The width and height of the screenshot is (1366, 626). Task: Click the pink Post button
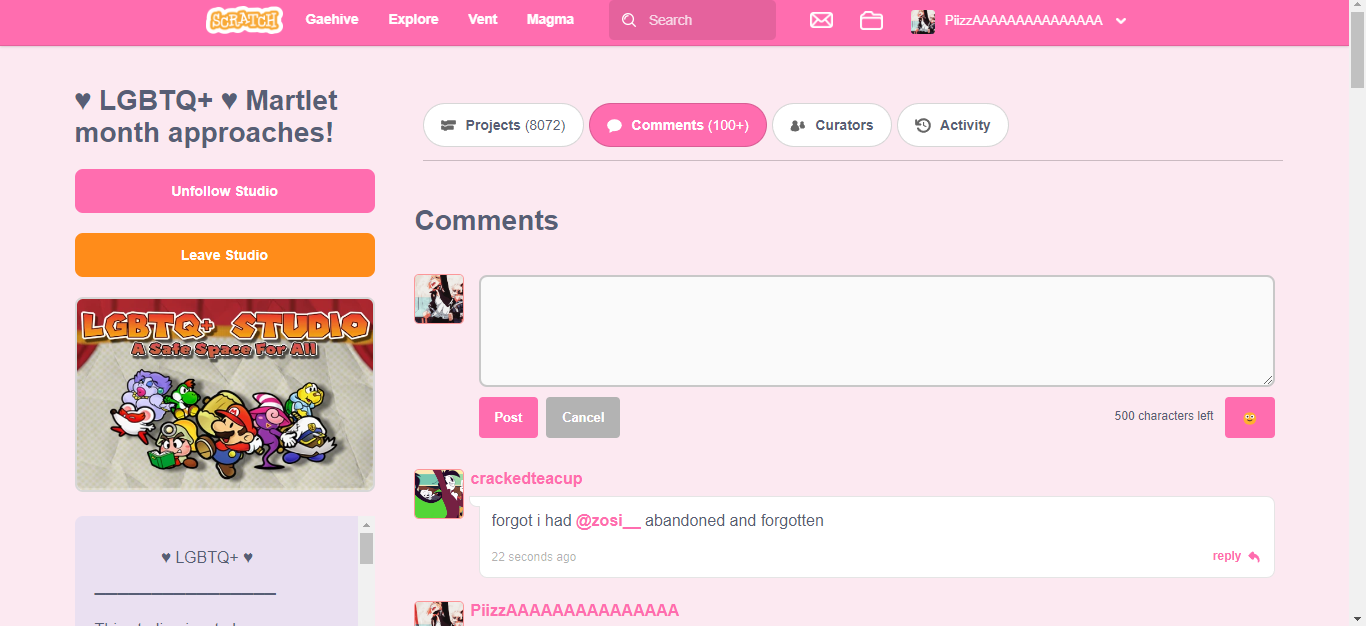tap(508, 418)
